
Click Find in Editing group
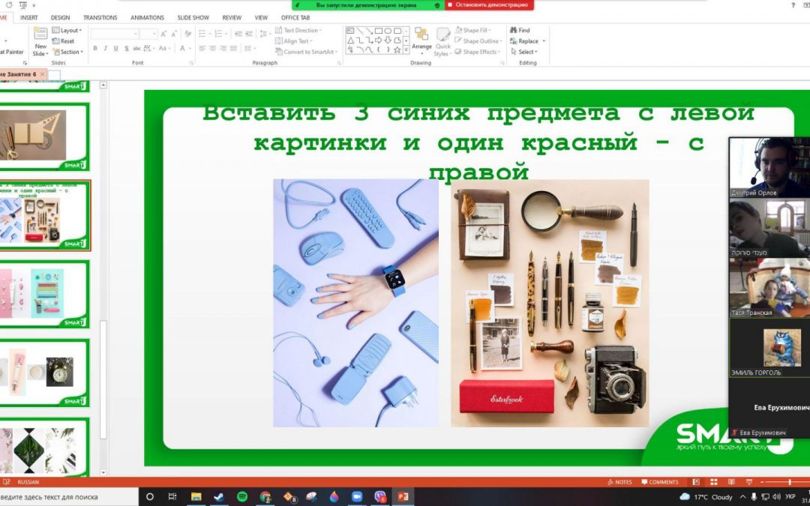pyautogui.click(x=520, y=30)
